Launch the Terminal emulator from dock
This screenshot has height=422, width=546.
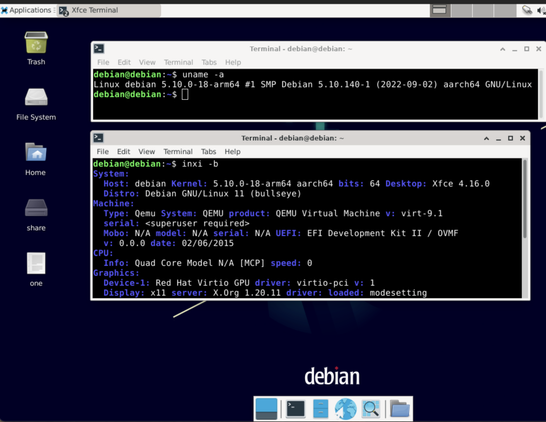295,408
